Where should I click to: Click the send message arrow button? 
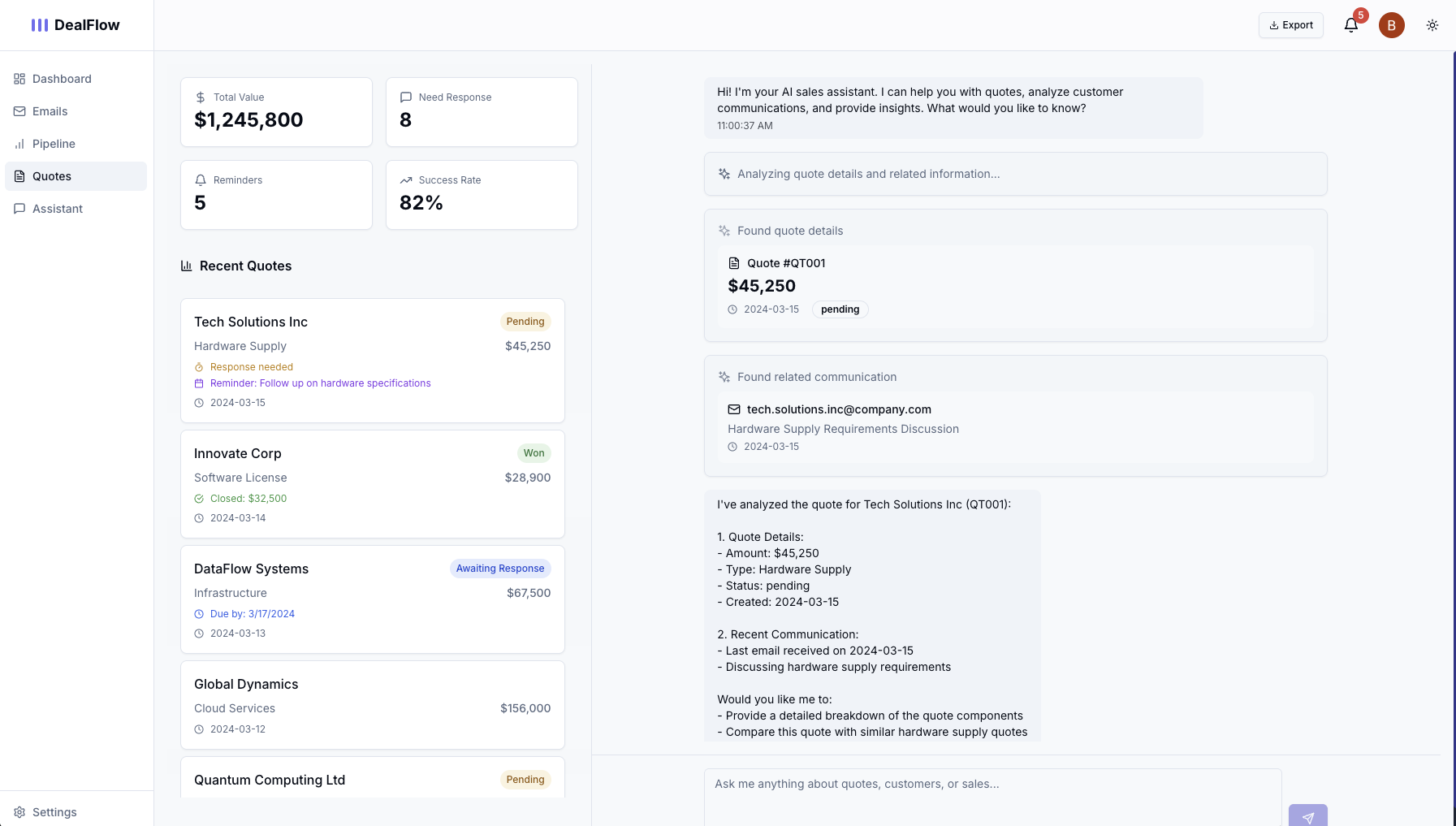[x=1307, y=816]
